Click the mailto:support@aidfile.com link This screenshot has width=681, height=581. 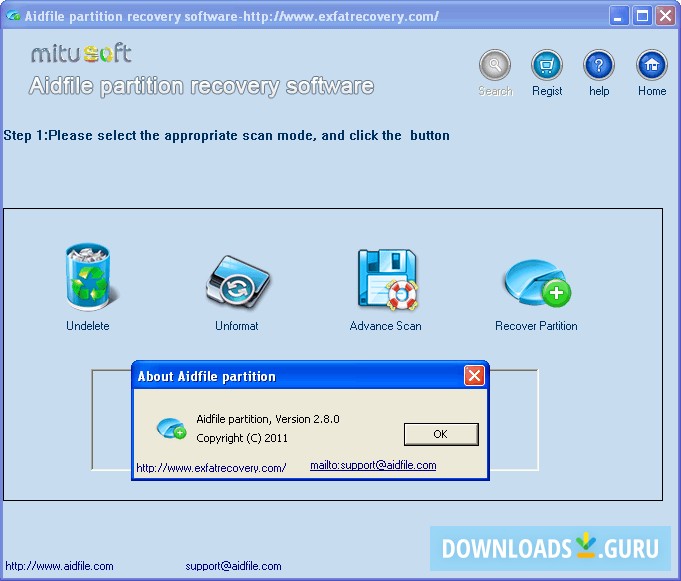pos(373,465)
